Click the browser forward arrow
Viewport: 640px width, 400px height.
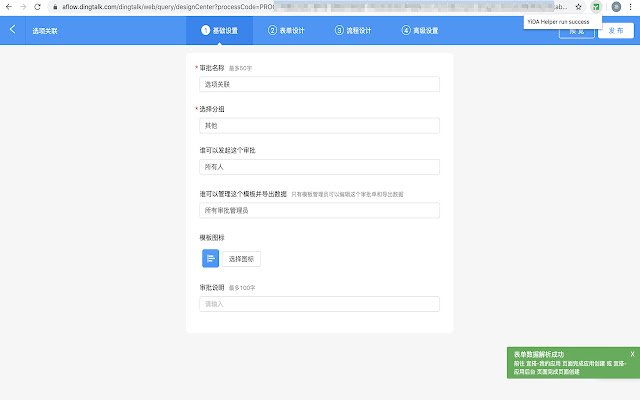coord(23,7)
